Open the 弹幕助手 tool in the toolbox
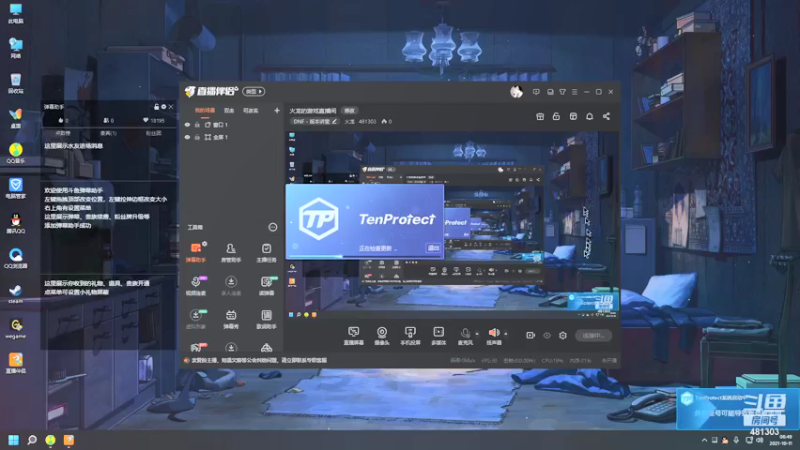 (x=195, y=252)
